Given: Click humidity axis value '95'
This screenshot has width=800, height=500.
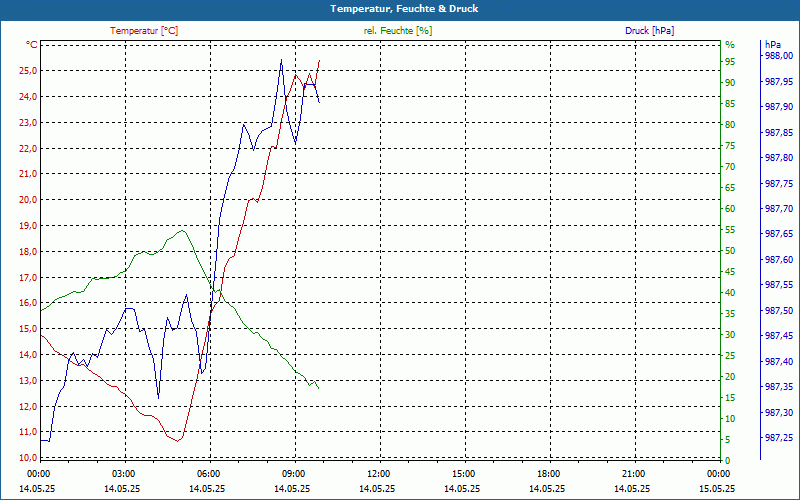Looking at the screenshot, I should (x=730, y=62).
